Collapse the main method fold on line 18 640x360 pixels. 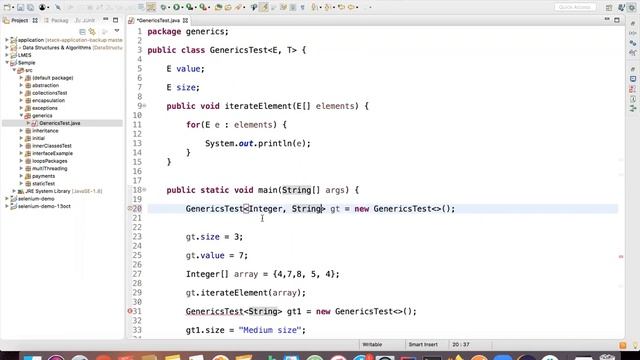click(x=144, y=190)
